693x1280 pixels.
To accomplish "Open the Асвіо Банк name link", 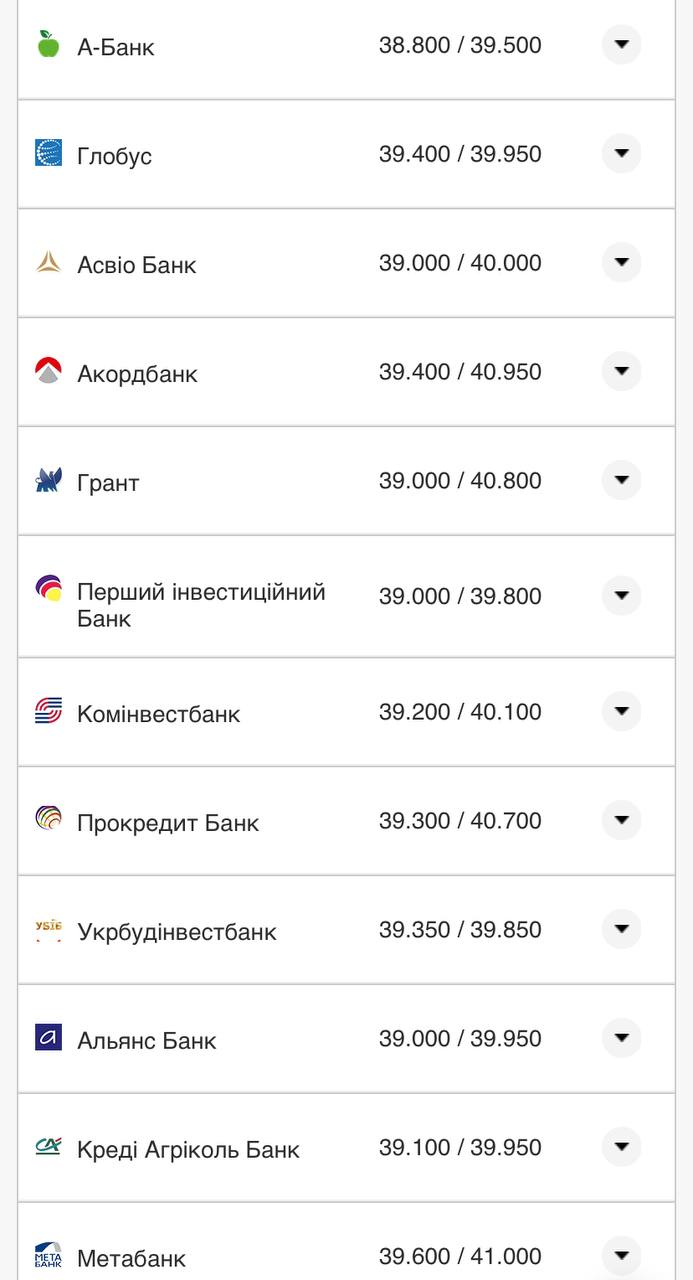I will pyautogui.click(x=136, y=265).
